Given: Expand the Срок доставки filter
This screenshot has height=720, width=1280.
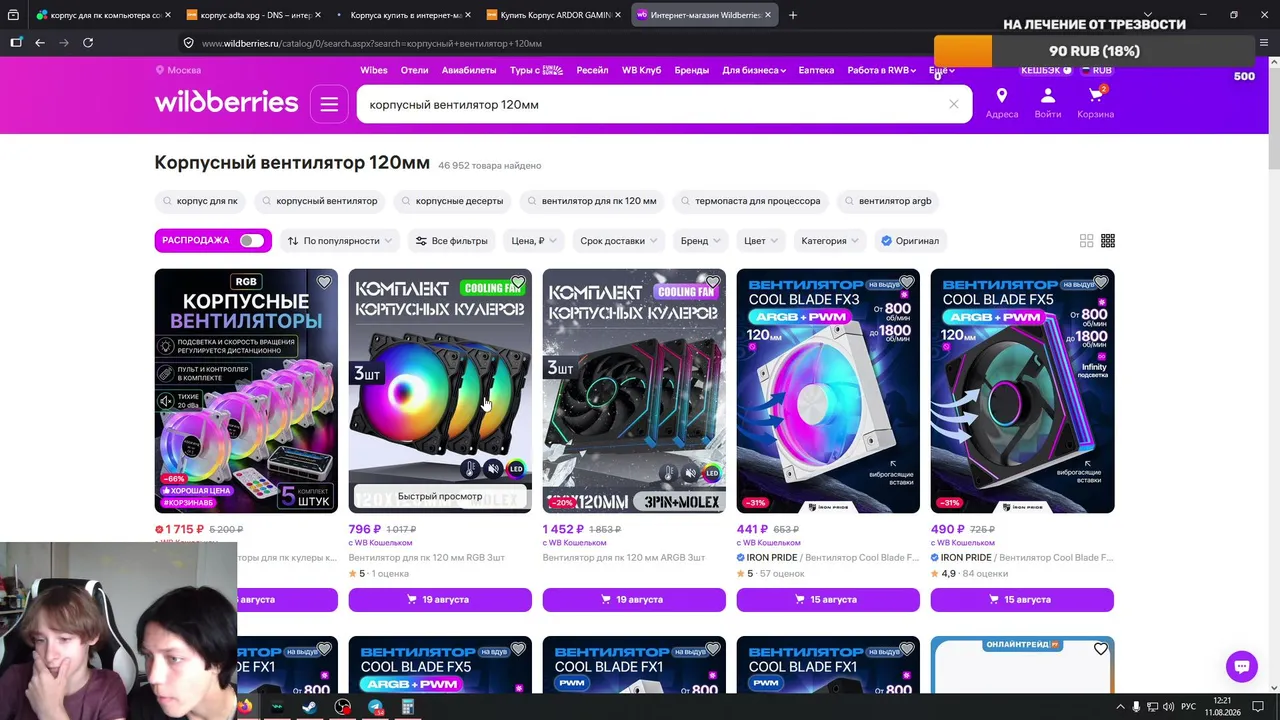Looking at the screenshot, I should click(619, 241).
